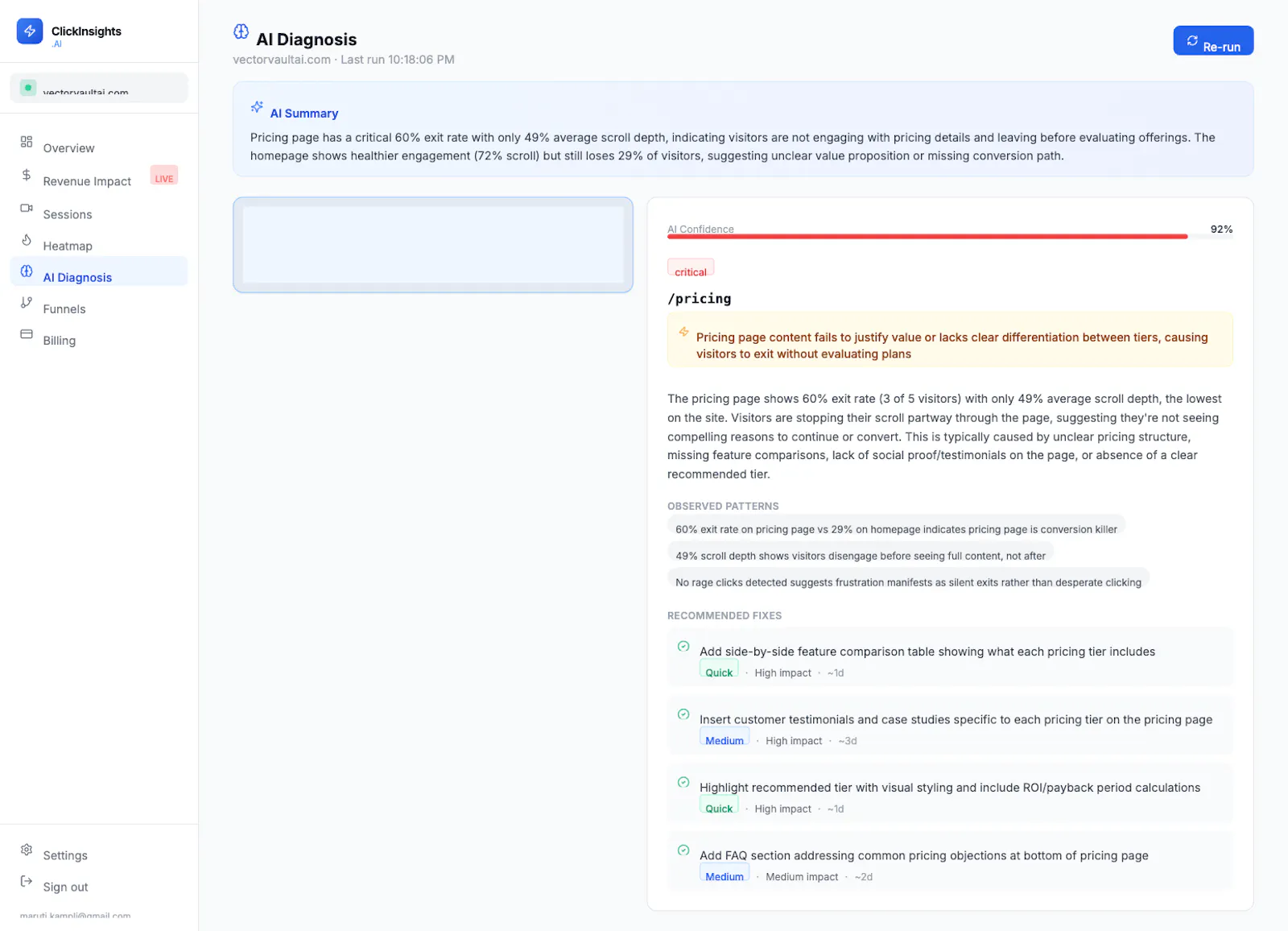Click the OBSERVED PATTERNS label

coord(723,506)
